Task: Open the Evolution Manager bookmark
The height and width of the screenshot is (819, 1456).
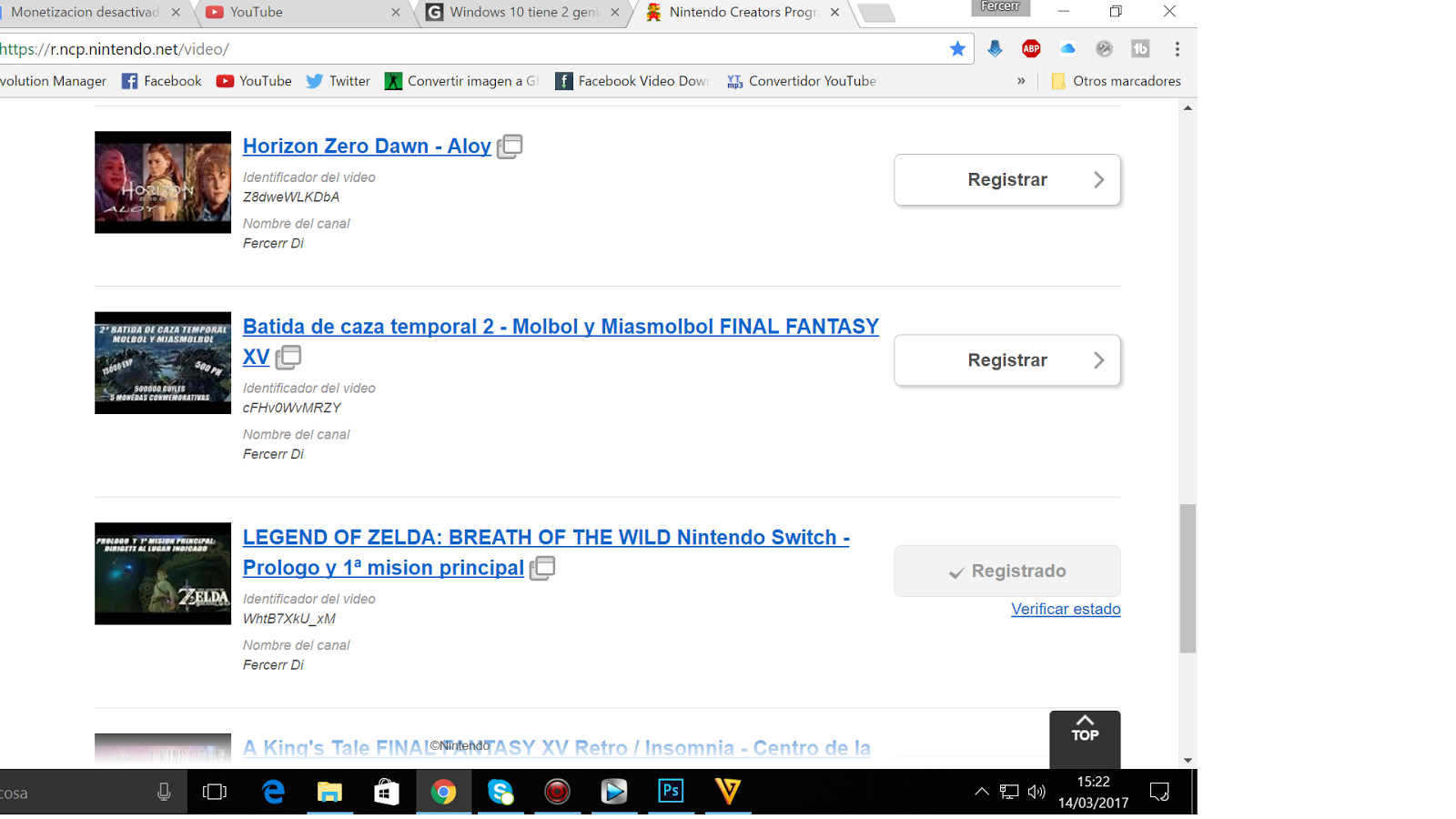Action: pos(53,81)
